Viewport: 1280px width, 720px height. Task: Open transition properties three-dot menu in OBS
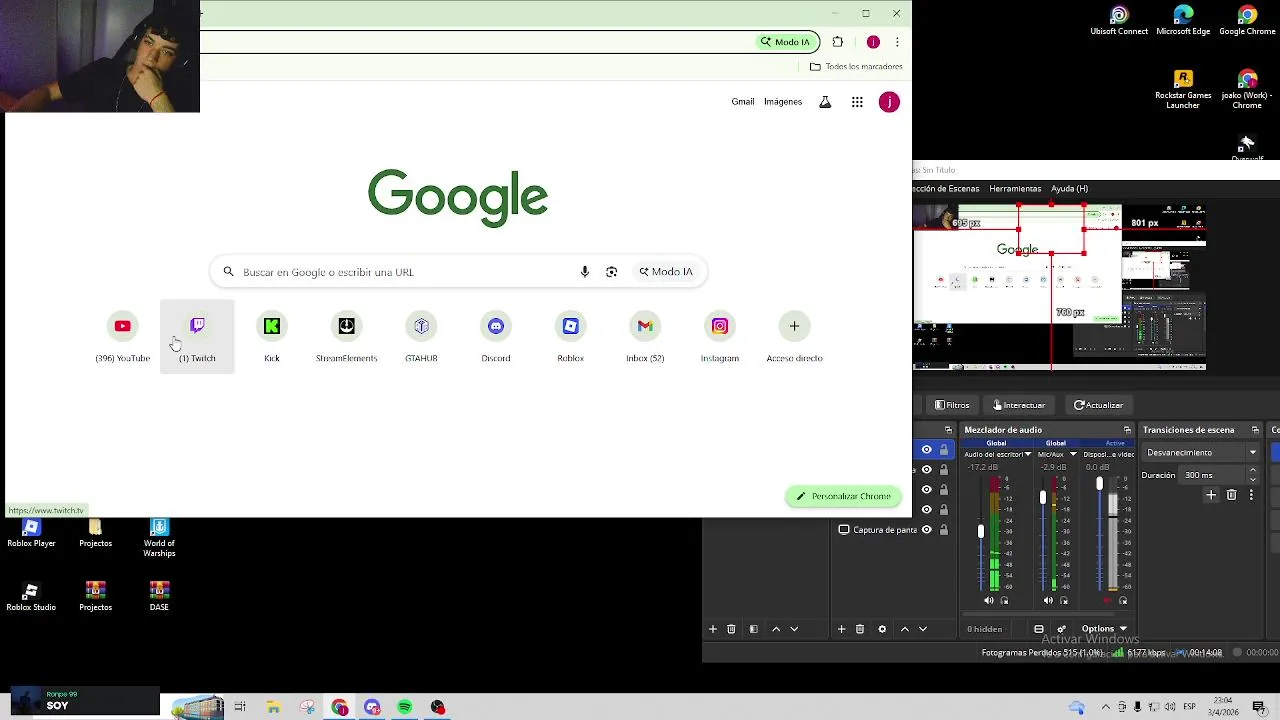1251,495
